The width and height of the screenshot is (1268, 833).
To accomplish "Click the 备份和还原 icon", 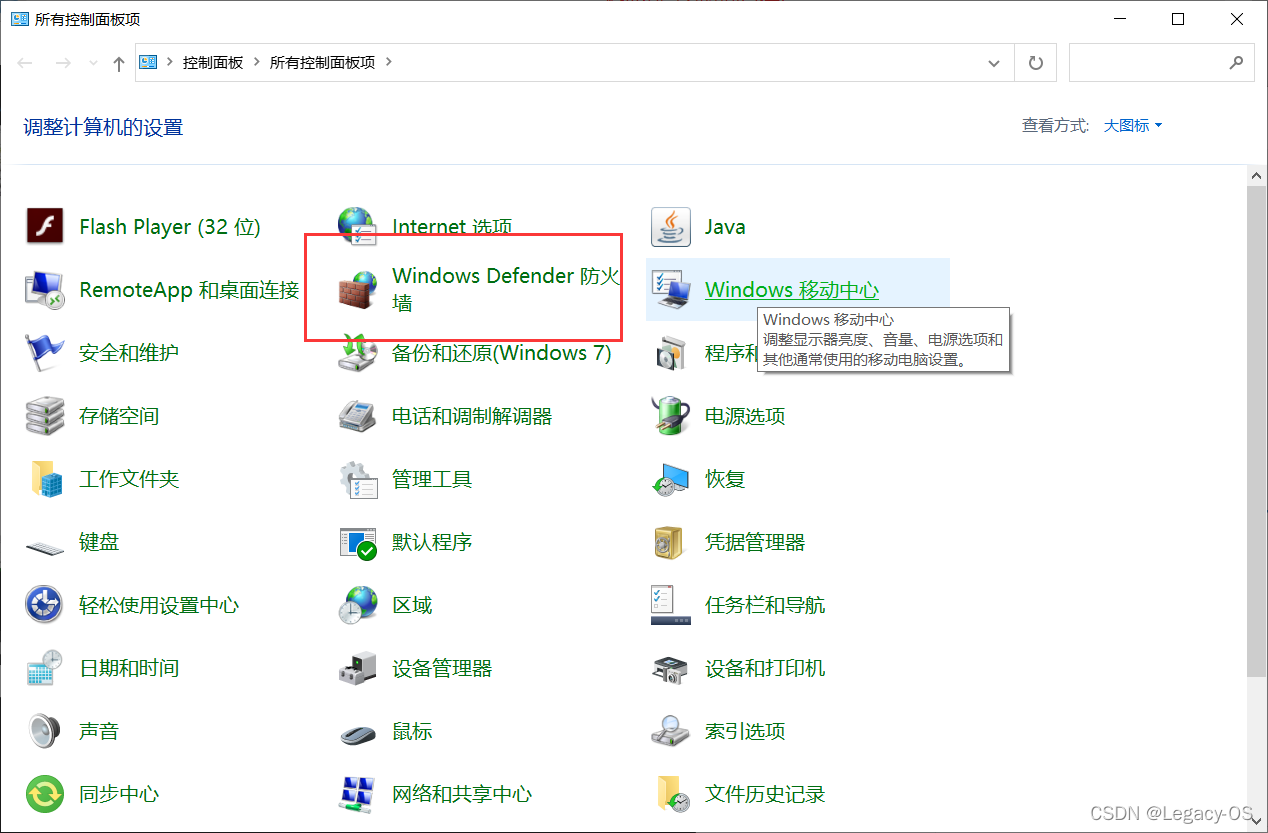I will click(x=357, y=353).
